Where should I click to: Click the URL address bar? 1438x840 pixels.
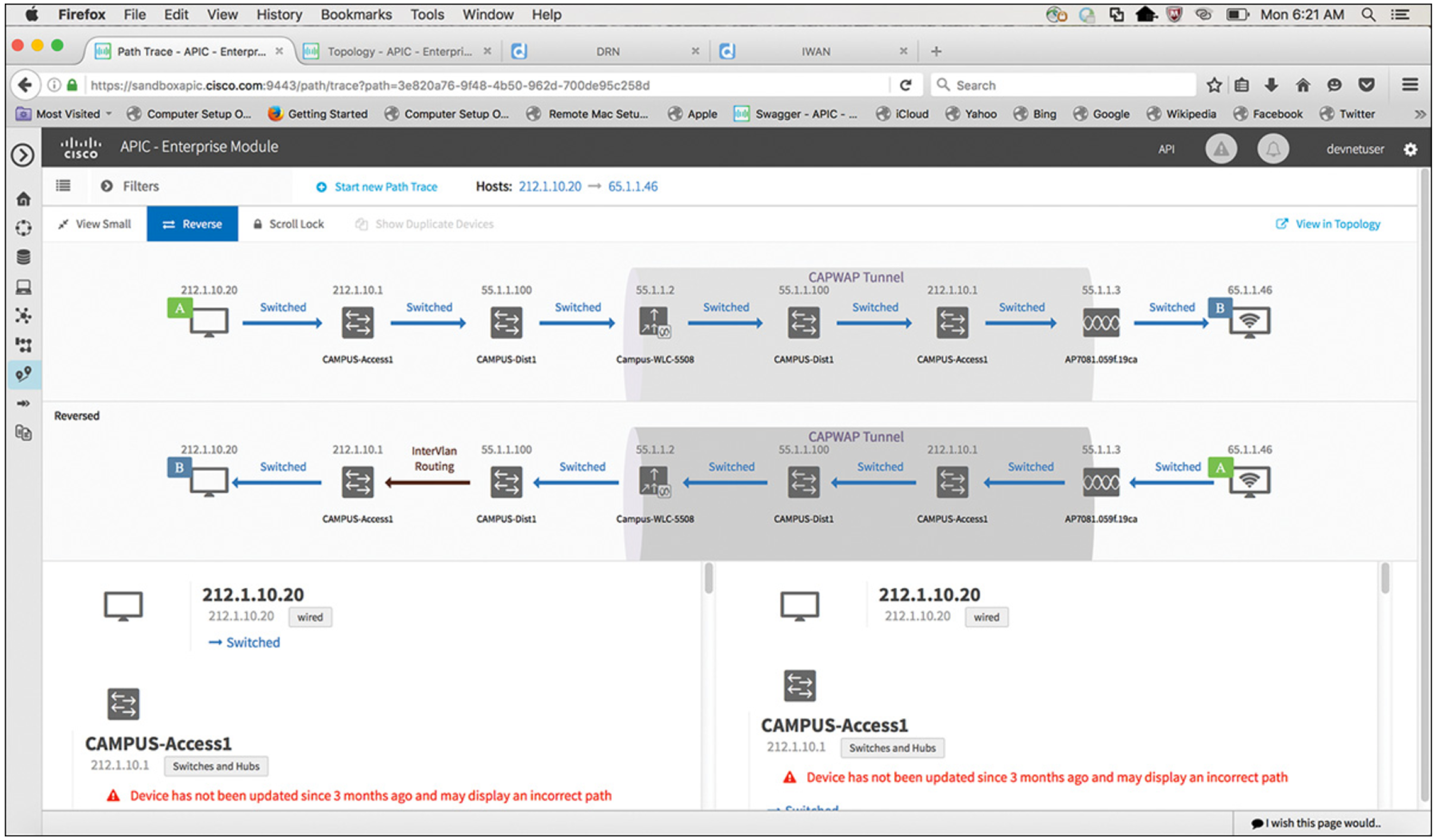(485, 85)
